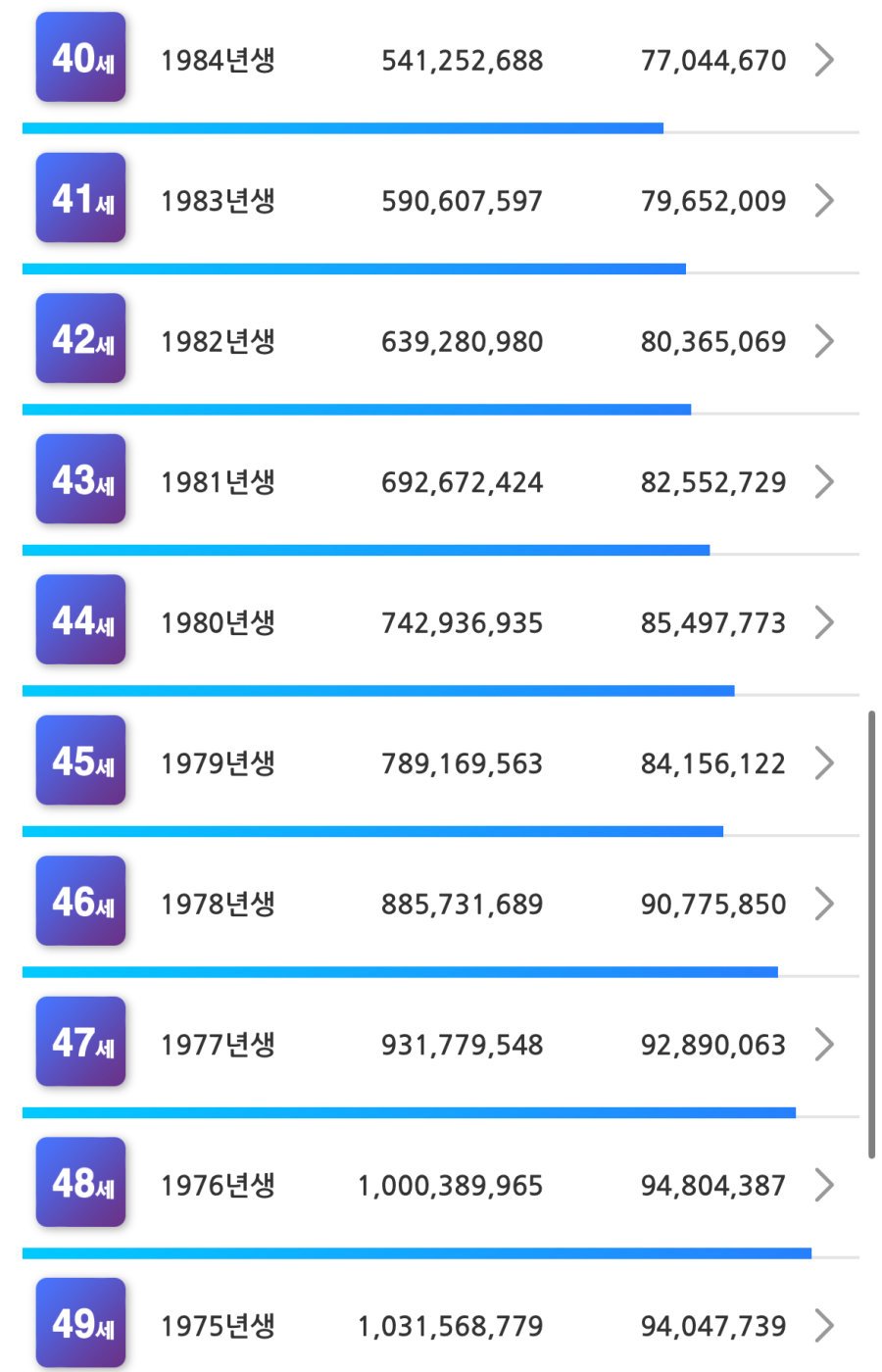Expand the 1982년생 row chevron

point(824,341)
